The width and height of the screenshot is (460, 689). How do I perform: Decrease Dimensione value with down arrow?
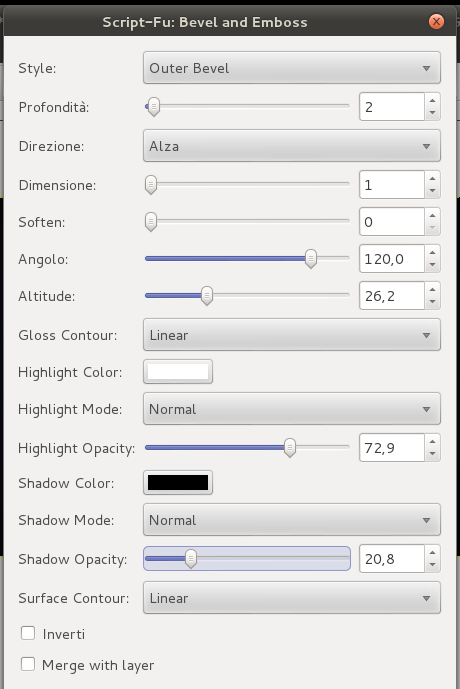(432, 191)
